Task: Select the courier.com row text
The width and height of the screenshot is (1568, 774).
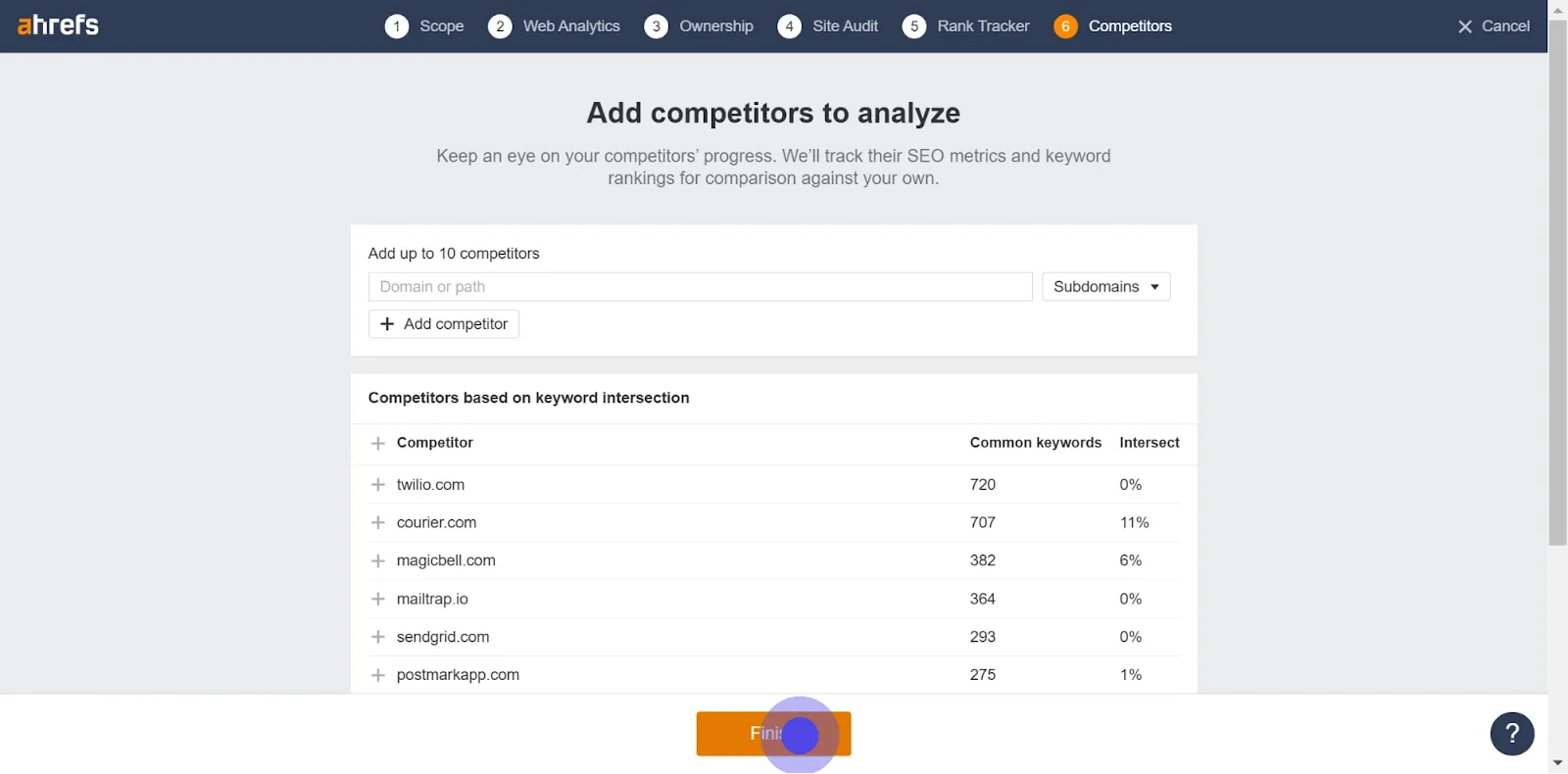Action: pos(436,523)
